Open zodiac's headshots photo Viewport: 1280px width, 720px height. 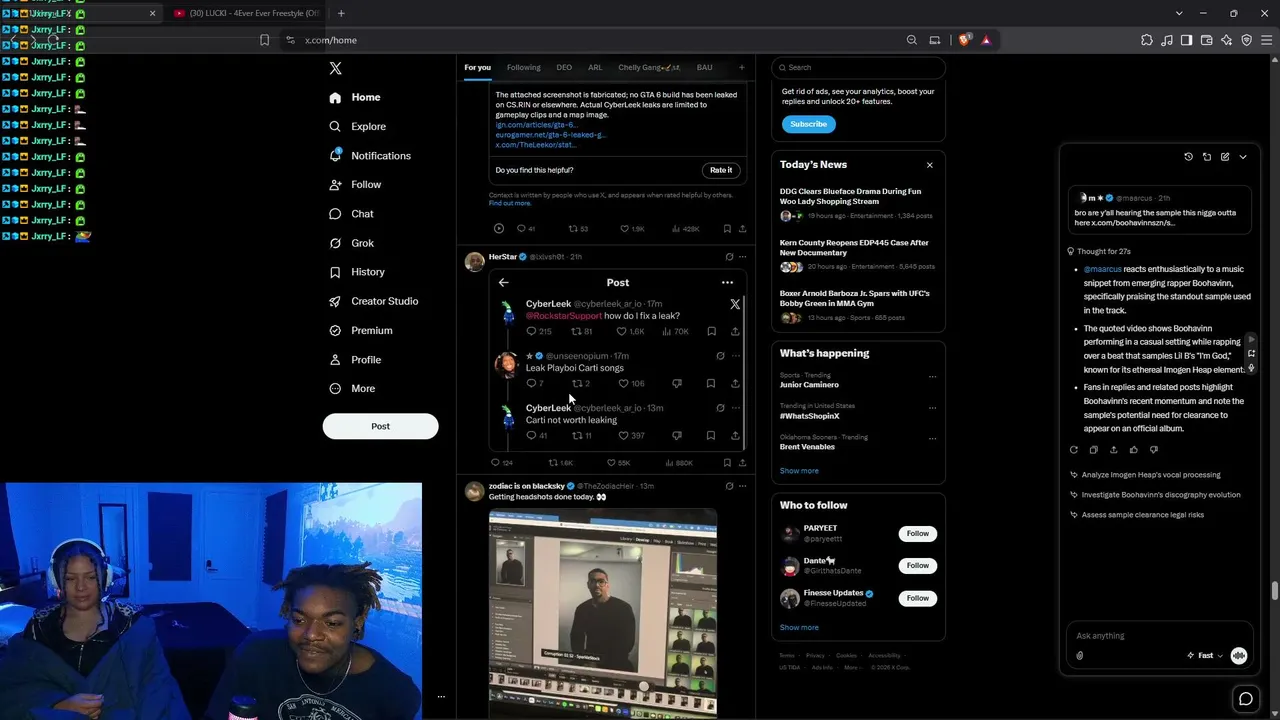click(x=603, y=613)
